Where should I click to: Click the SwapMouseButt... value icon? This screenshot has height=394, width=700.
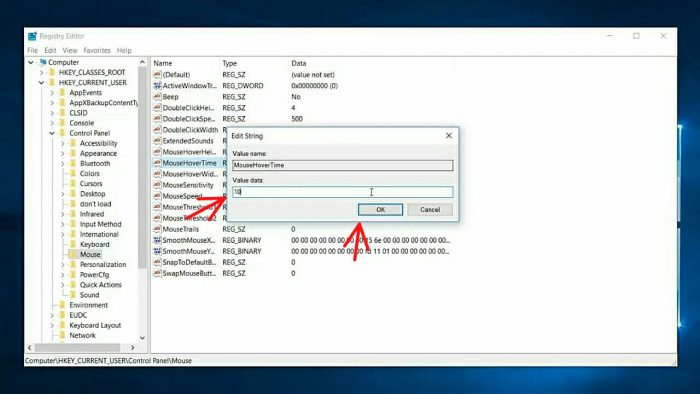pos(157,273)
